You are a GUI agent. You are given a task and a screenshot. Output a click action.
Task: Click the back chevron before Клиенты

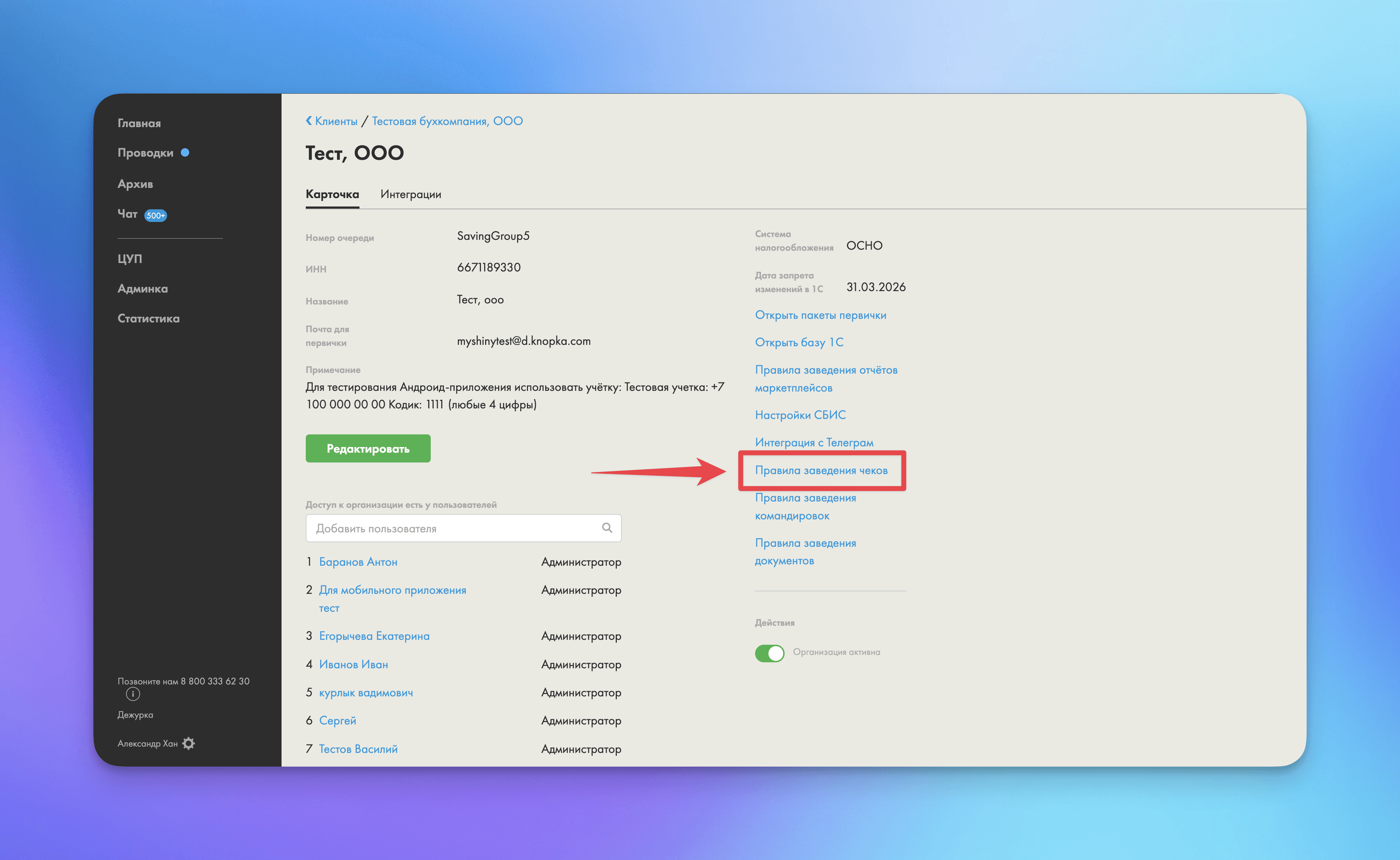click(x=309, y=120)
